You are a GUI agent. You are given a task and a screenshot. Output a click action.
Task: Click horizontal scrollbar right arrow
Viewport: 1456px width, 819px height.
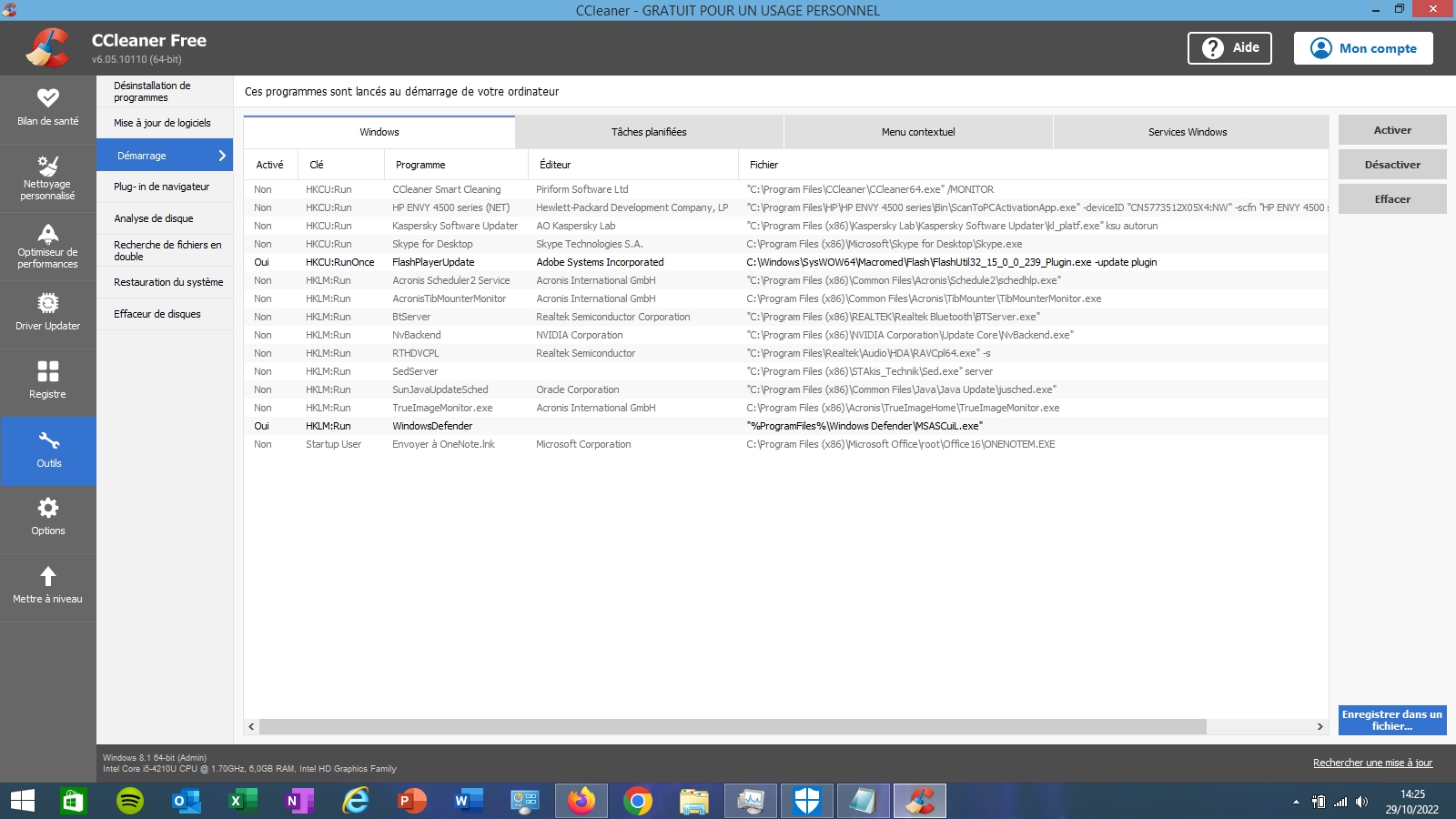(x=1319, y=726)
